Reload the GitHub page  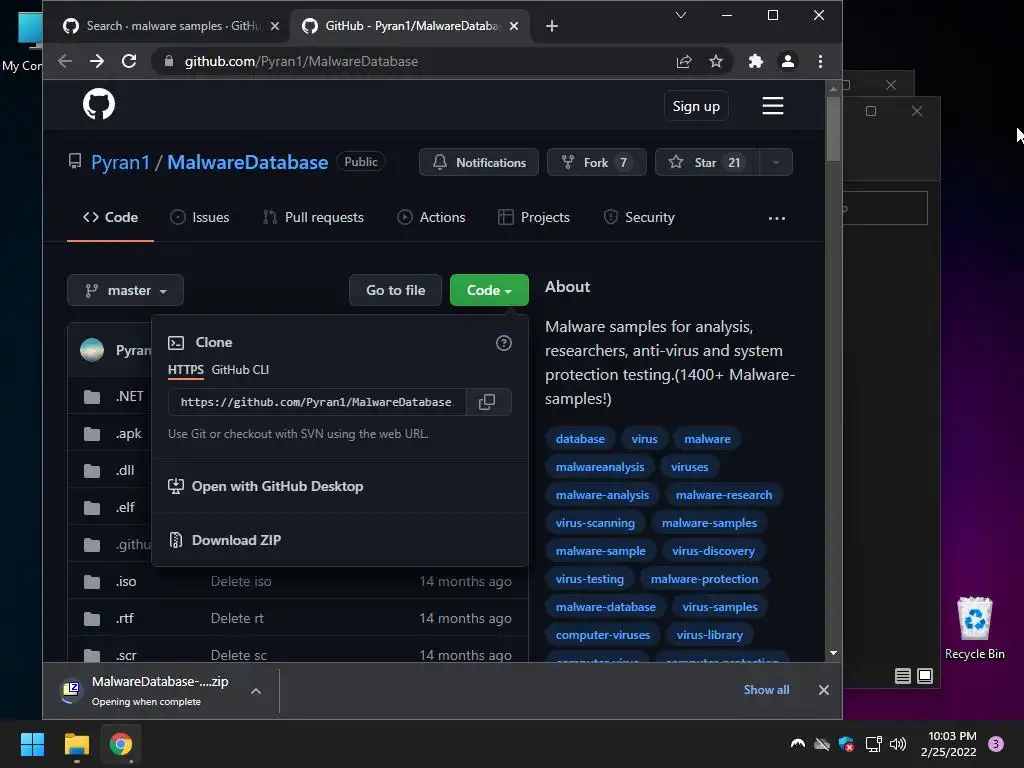[129, 61]
